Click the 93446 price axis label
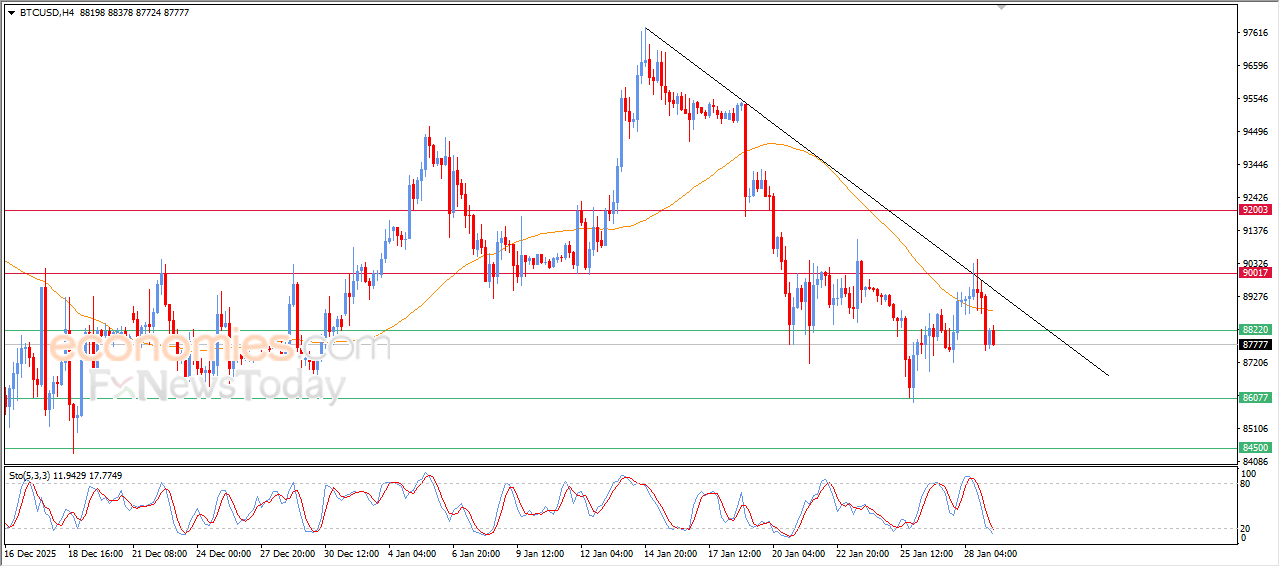1280x567 pixels. pyautogui.click(x=1255, y=165)
